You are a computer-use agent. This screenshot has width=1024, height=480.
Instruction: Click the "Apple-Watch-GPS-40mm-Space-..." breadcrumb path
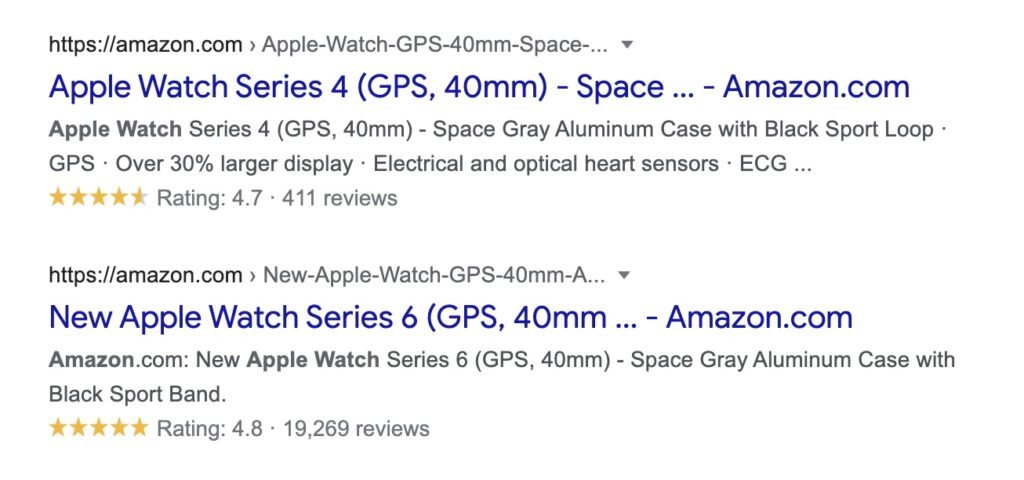tap(435, 45)
